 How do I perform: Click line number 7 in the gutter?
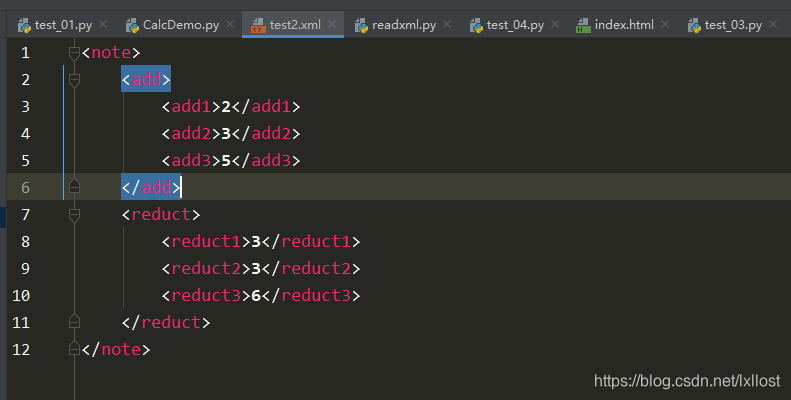[25, 214]
